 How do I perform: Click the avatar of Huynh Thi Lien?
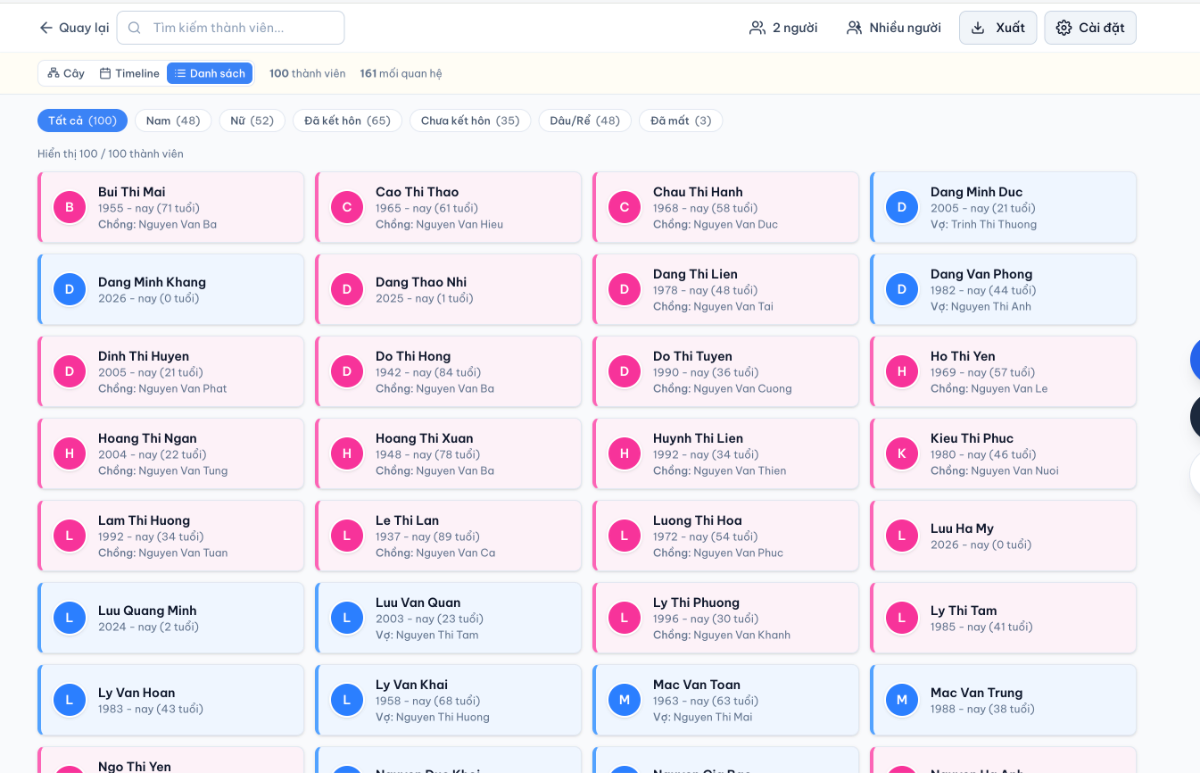click(624, 453)
